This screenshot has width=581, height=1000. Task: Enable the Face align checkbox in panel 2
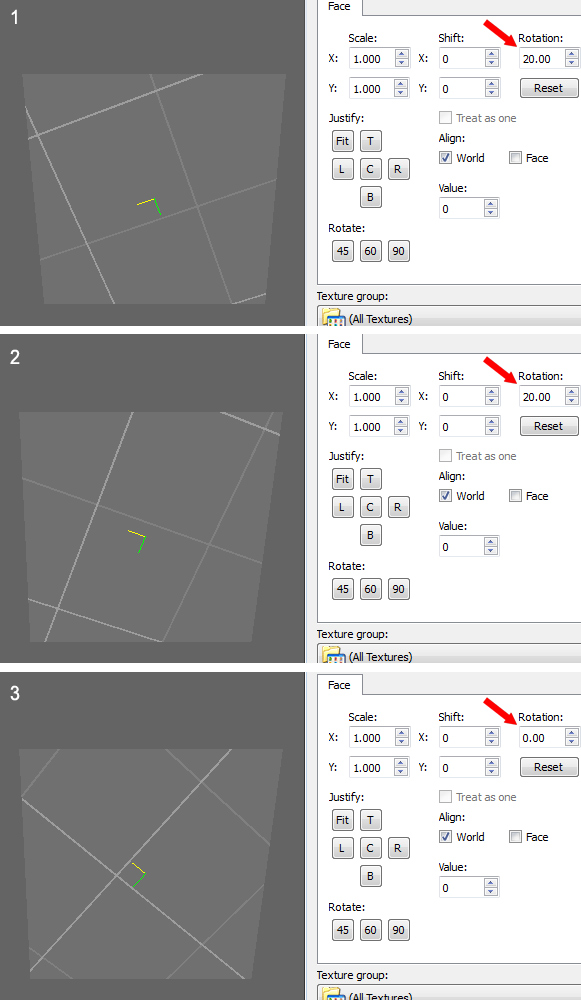pos(515,496)
